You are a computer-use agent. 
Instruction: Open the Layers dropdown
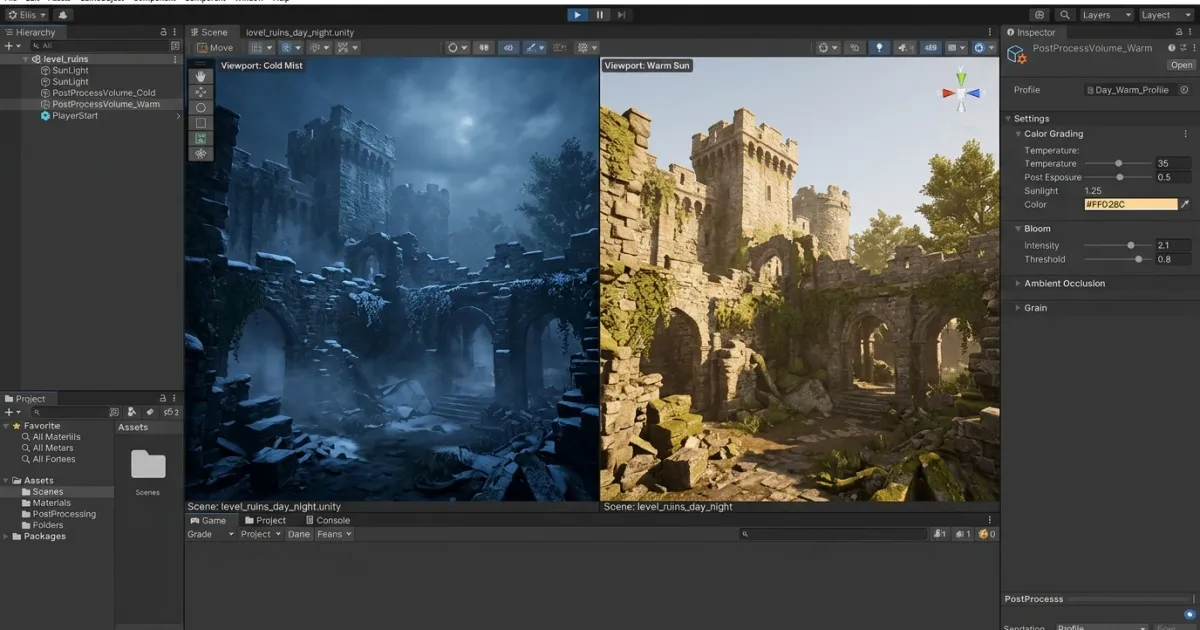(x=1107, y=15)
